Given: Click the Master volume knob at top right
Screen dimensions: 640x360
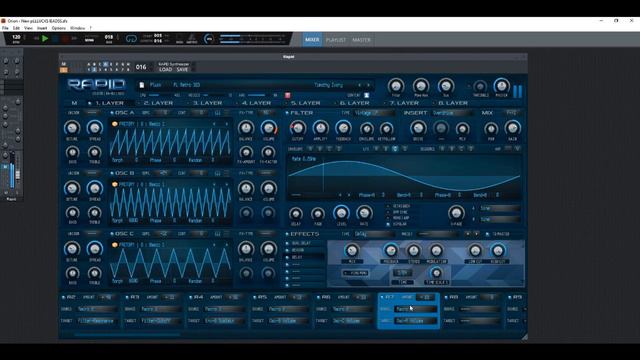Looking at the screenshot, I should click(x=501, y=86).
